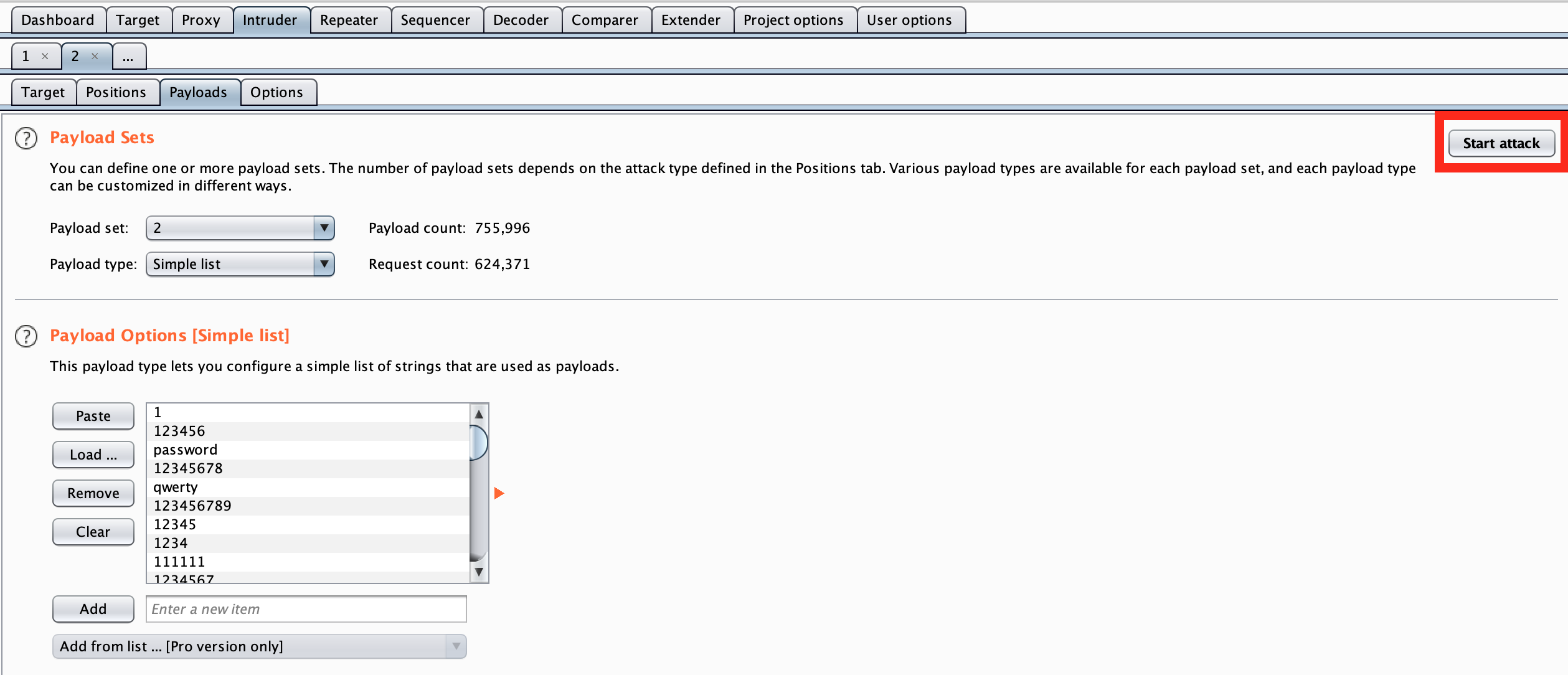Switch to the Dashboard tab

pos(58,20)
